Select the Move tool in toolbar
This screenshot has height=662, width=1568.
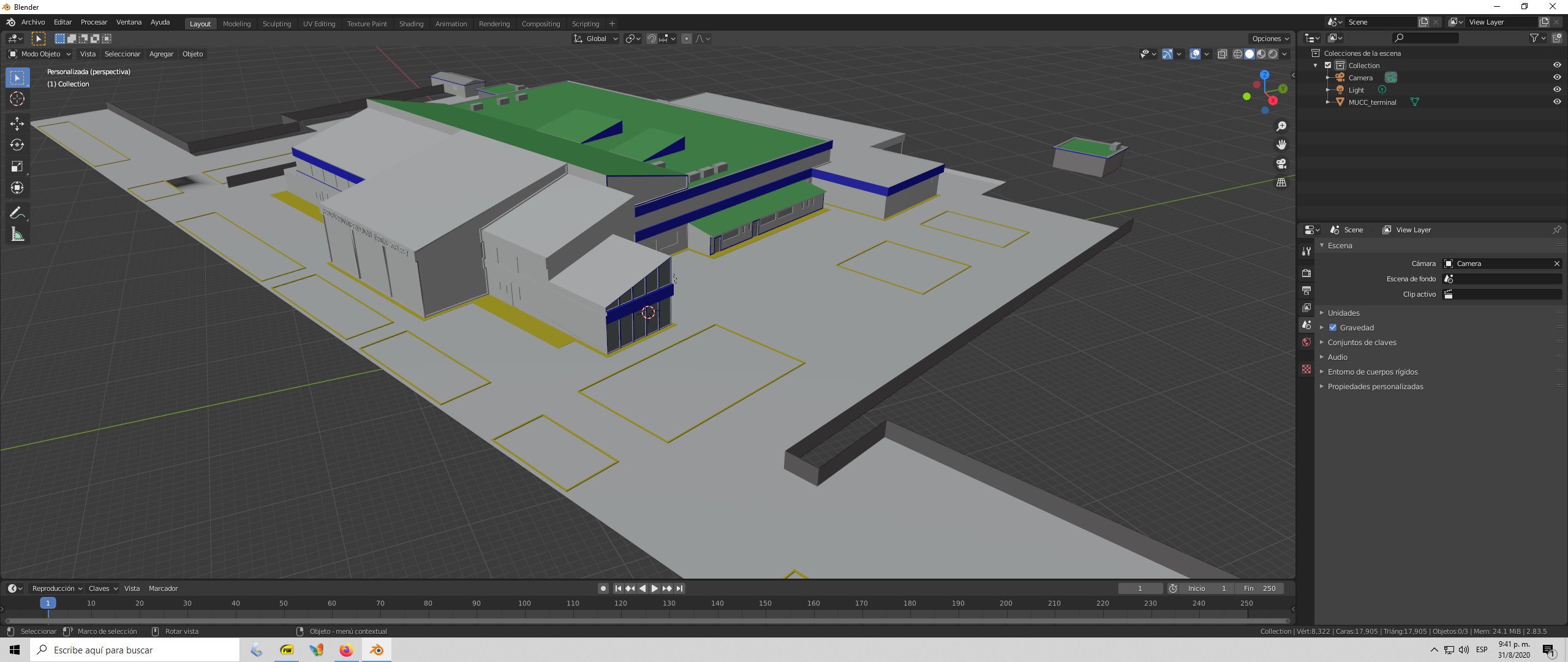click(x=17, y=124)
